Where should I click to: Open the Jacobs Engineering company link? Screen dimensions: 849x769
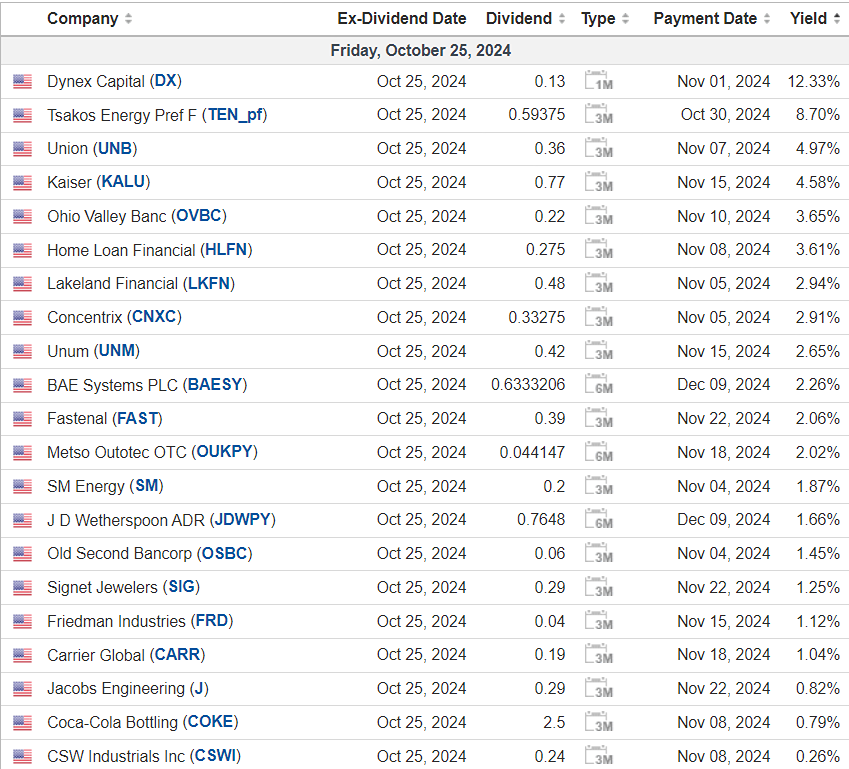pyautogui.click(x=127, y=689)
